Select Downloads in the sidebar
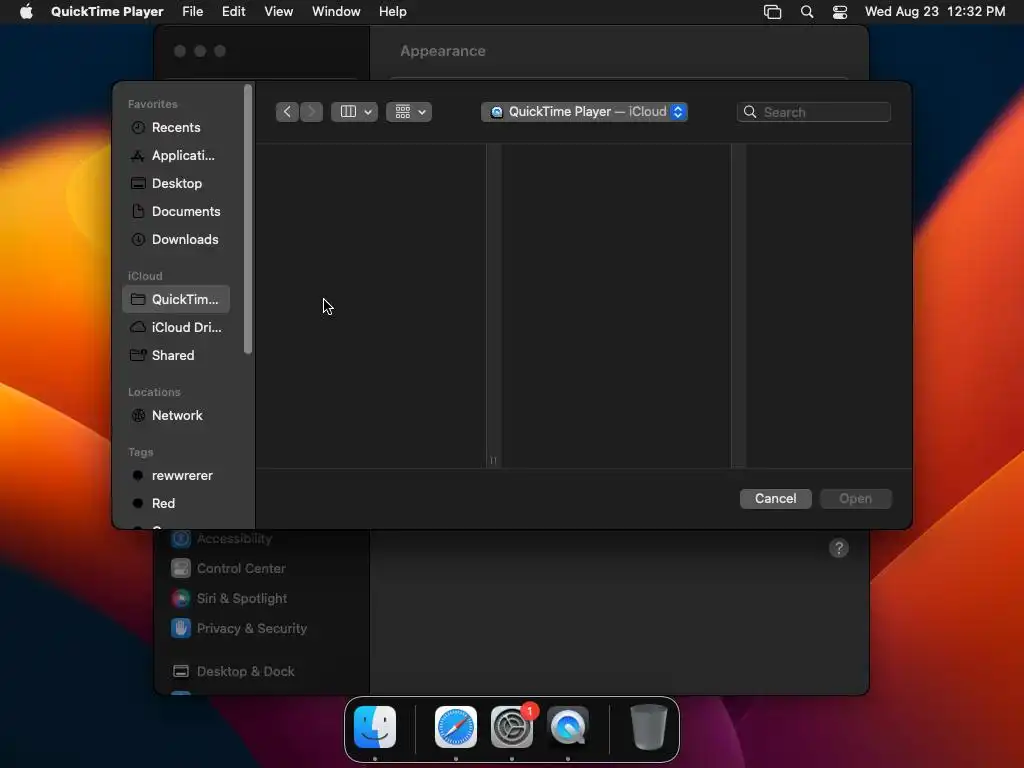The image size is (1024, 768). click(x=176, y=240)
